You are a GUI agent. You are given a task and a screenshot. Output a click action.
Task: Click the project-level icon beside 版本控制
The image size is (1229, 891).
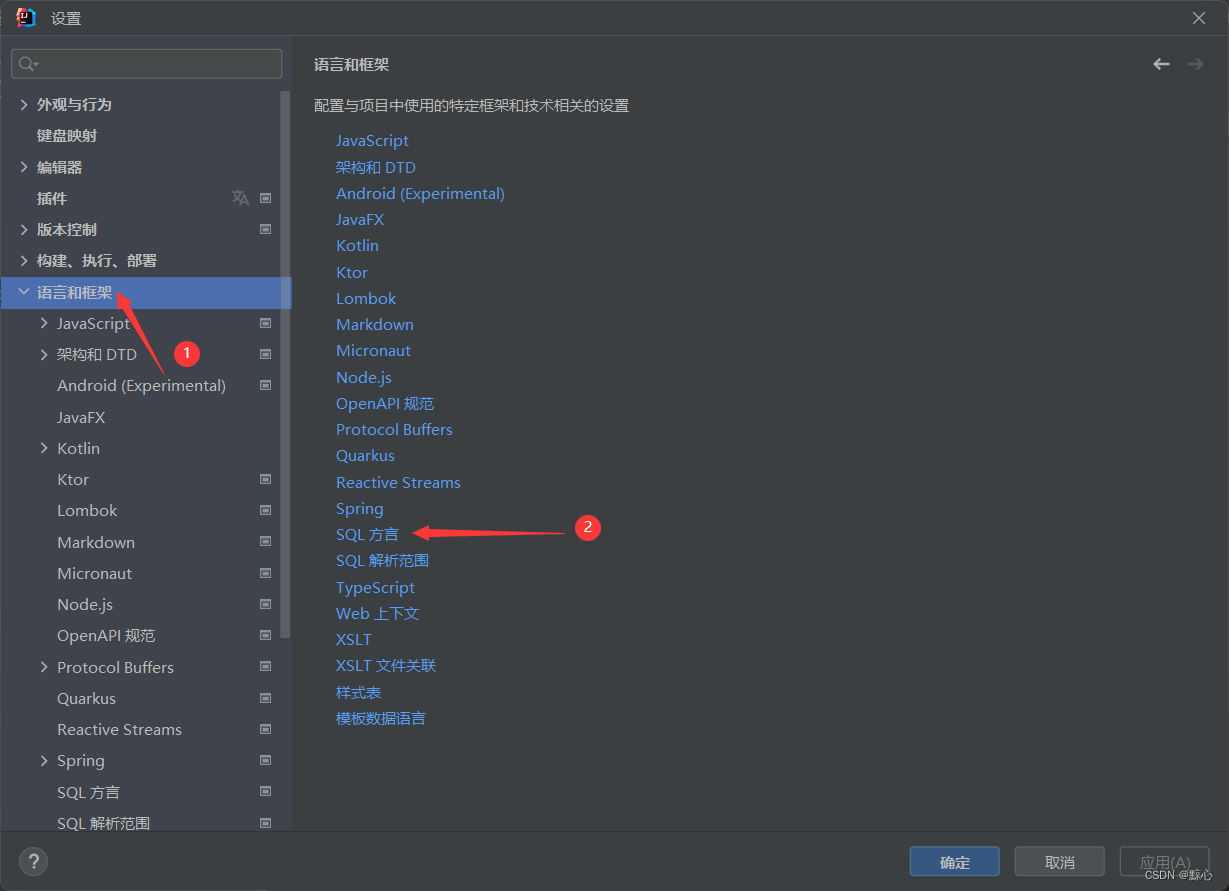click(x=266, y=229)
